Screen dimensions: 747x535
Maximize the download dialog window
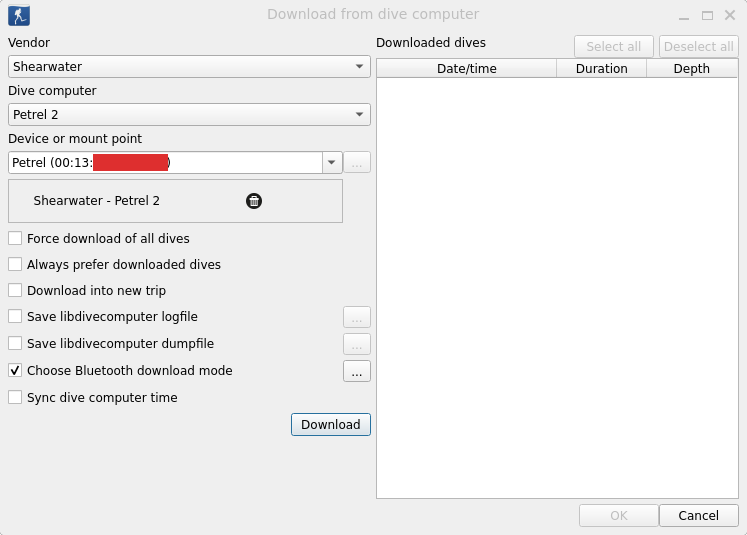[707, 15]
